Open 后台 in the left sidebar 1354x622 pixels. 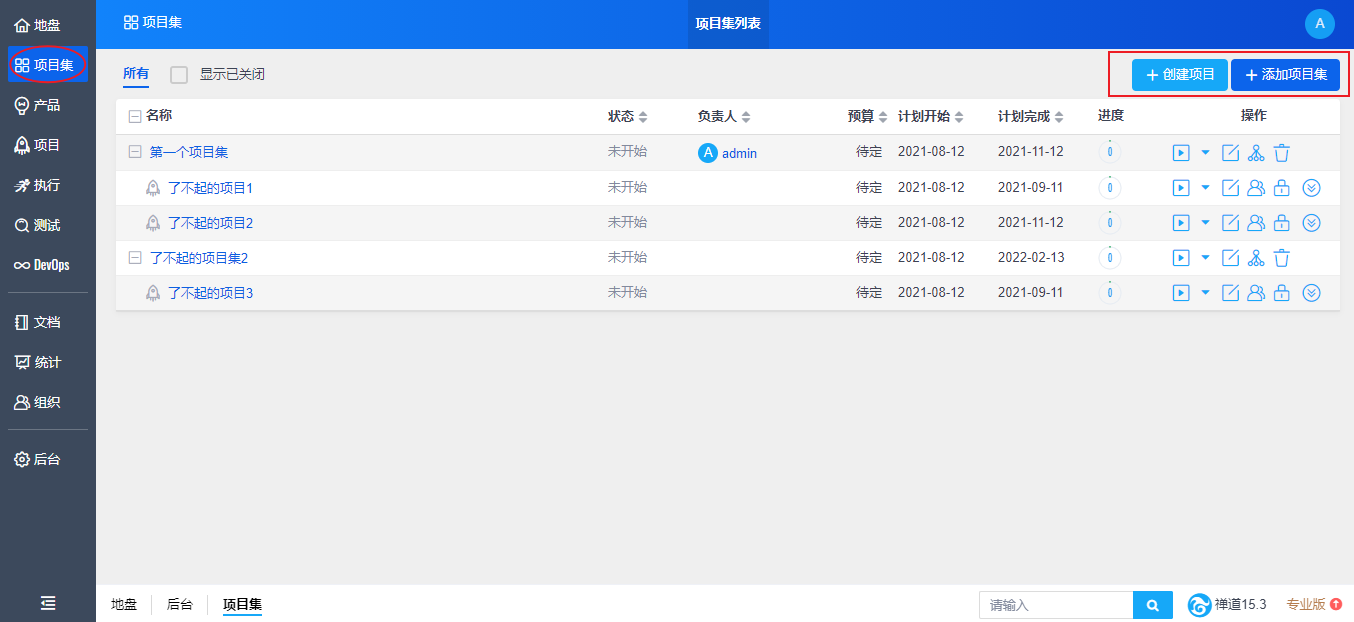click(x=48, y=459)
